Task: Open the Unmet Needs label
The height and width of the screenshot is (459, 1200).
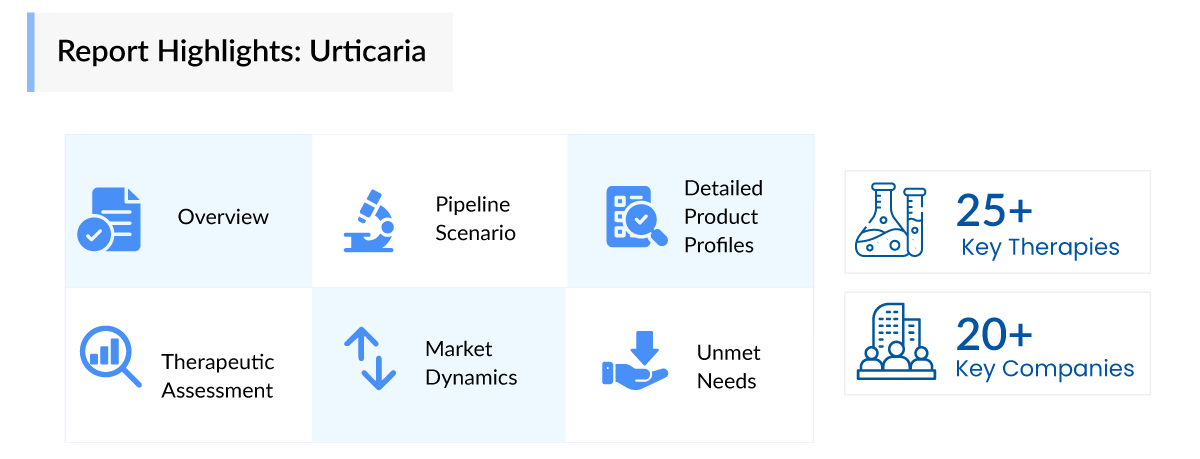Action: pos(728,367)
